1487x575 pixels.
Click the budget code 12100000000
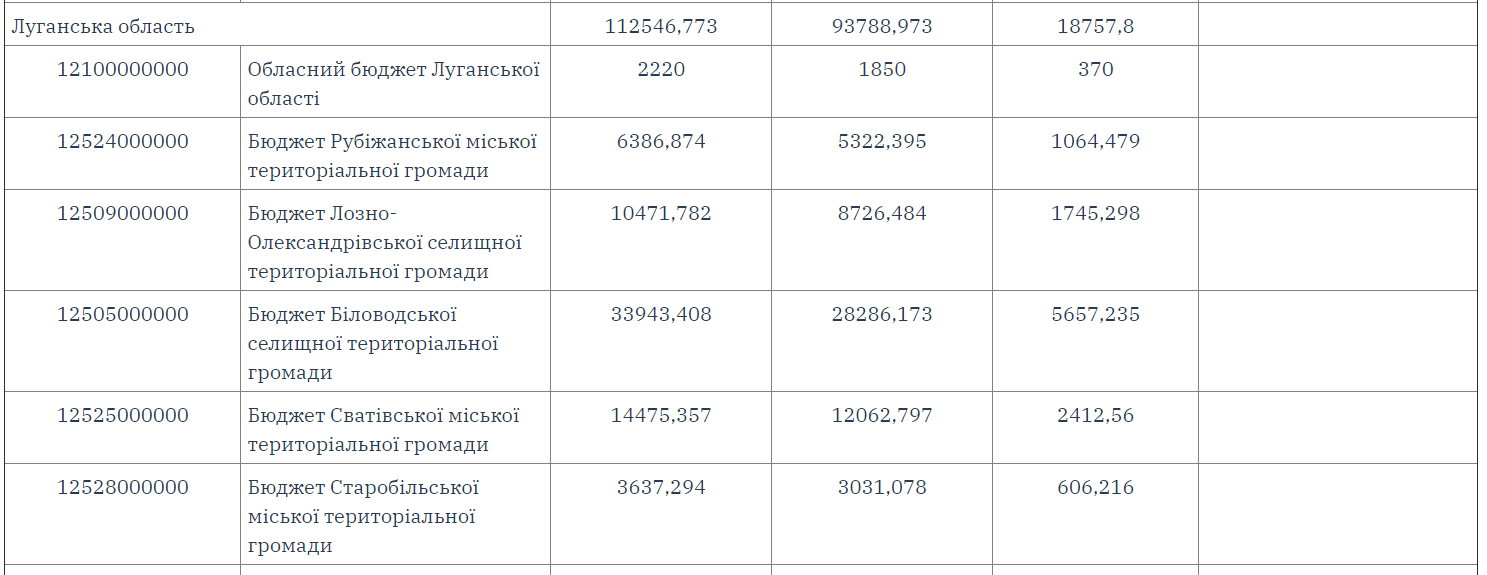pyautogui.click(x=123, y=70)
